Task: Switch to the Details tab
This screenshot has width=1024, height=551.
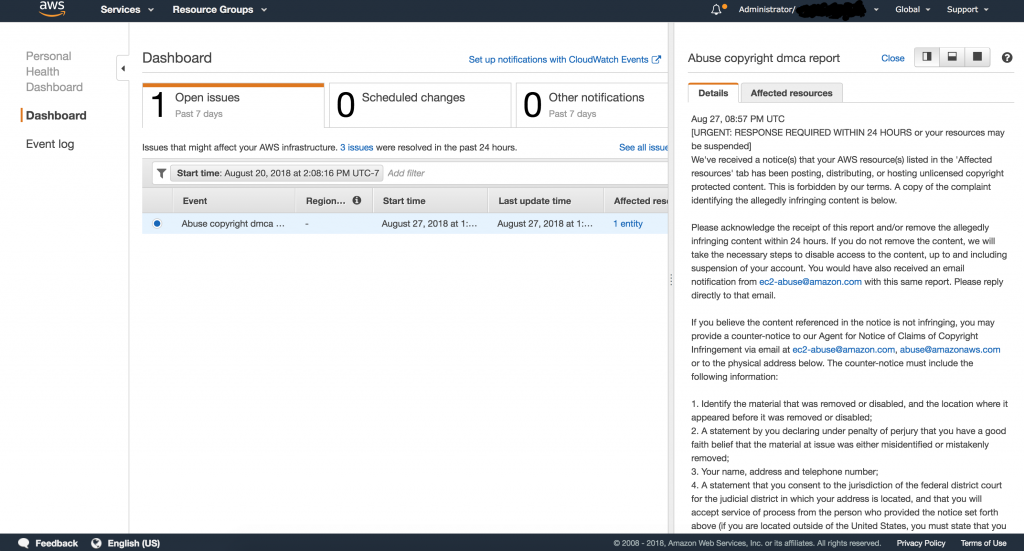Action: [x=713, y=93]
